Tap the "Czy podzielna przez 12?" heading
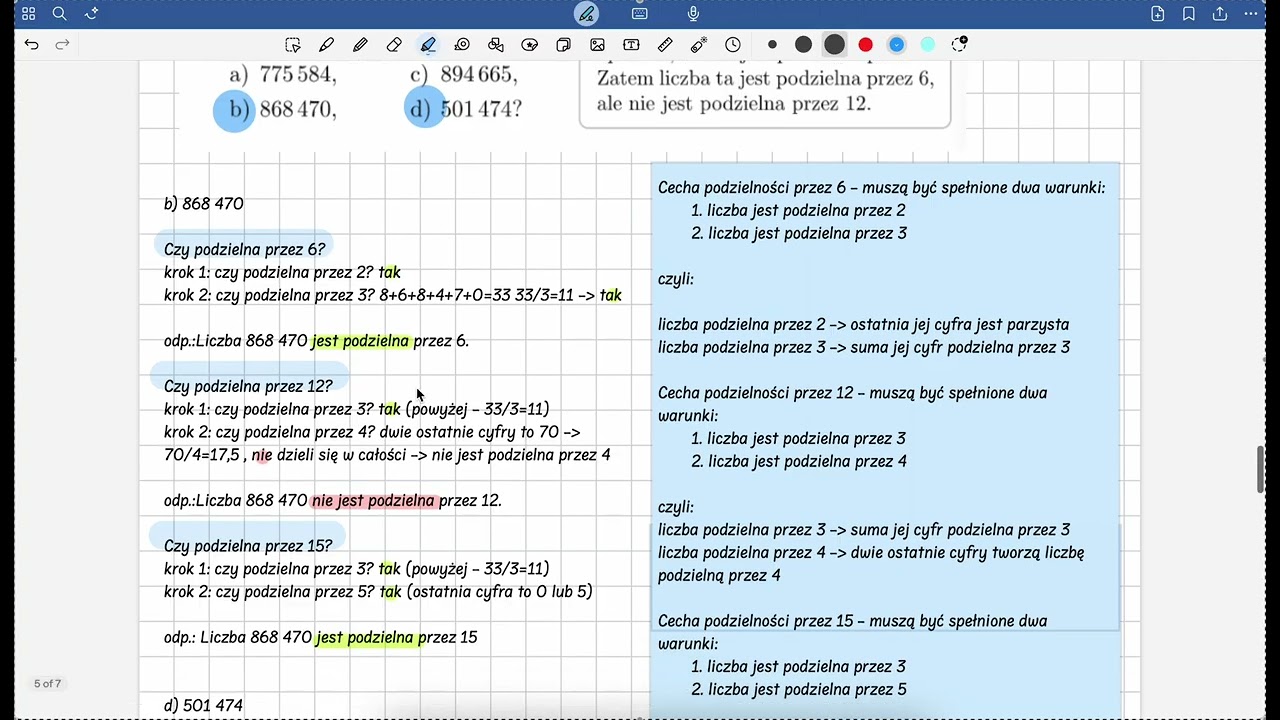The image size is (1280, 720). (248, 386)
